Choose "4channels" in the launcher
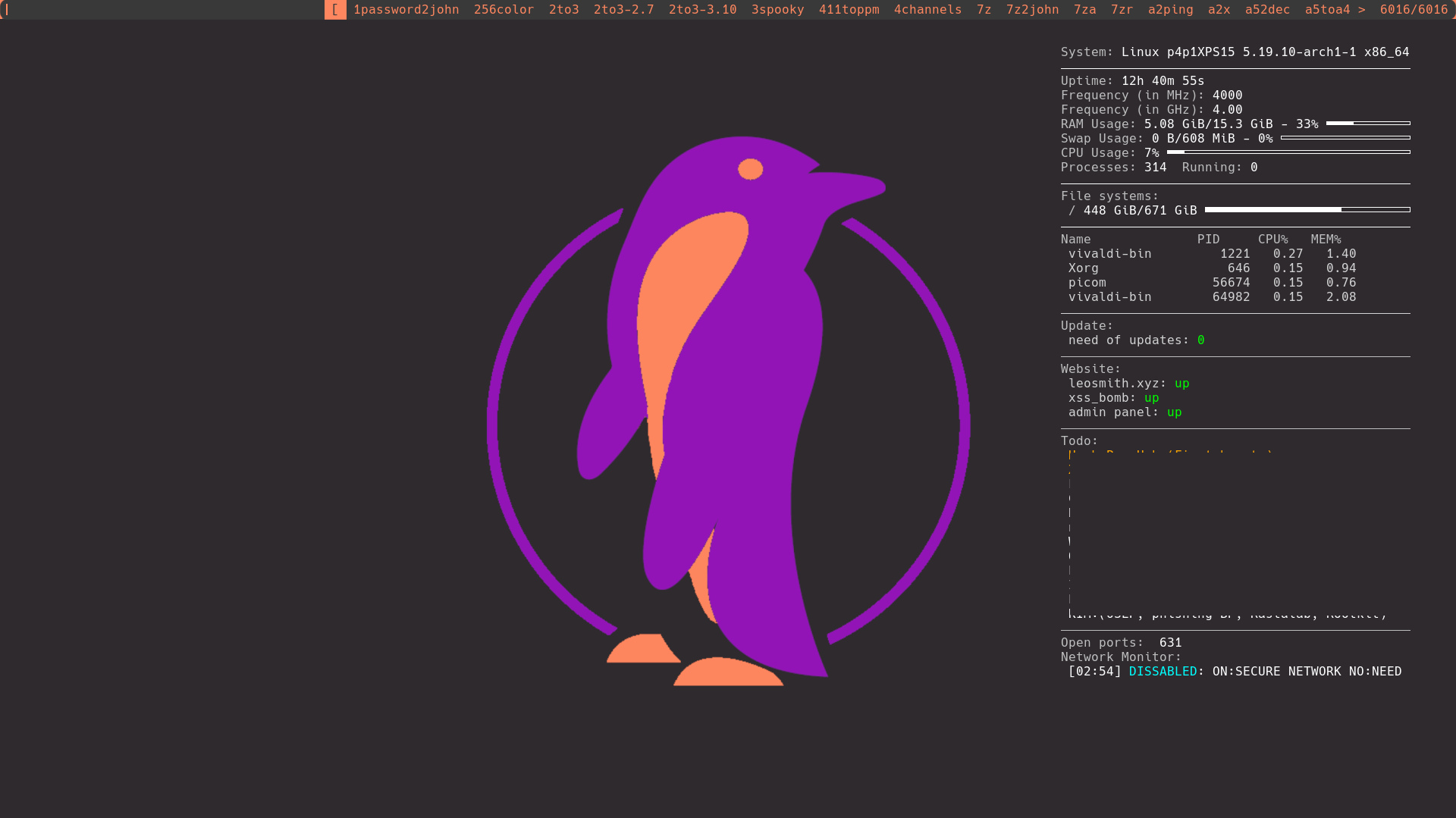 click(x=927, y=10)
